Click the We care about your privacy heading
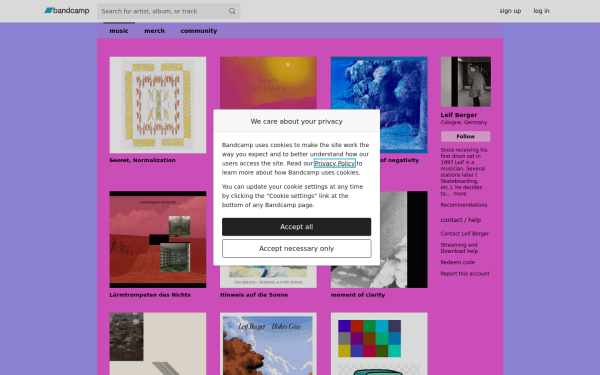The width and height of the screenshot is (600, 375). click(x=297, y=121)
